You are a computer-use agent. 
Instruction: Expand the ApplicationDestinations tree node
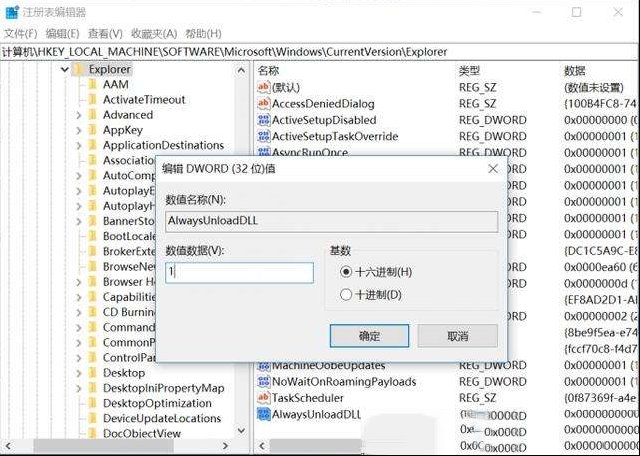(x=79, y=146)
